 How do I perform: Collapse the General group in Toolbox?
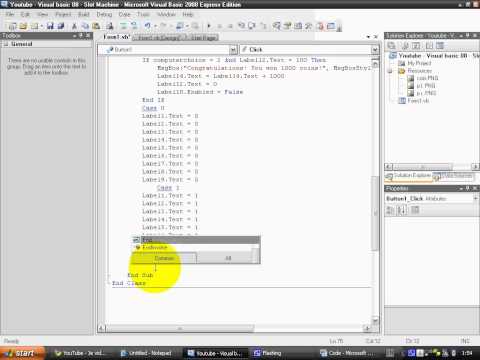pyautogui.click(x=6, y=44)
